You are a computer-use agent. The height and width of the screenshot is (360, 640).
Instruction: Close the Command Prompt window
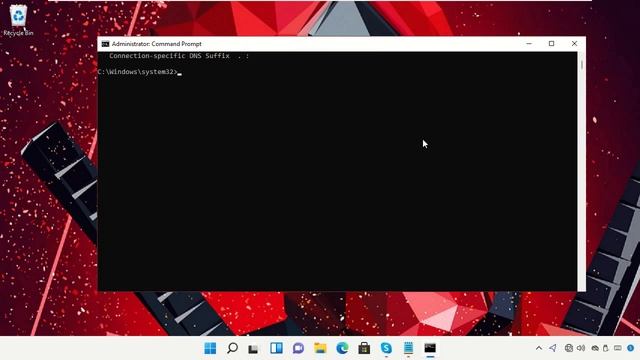pos(574,44)
